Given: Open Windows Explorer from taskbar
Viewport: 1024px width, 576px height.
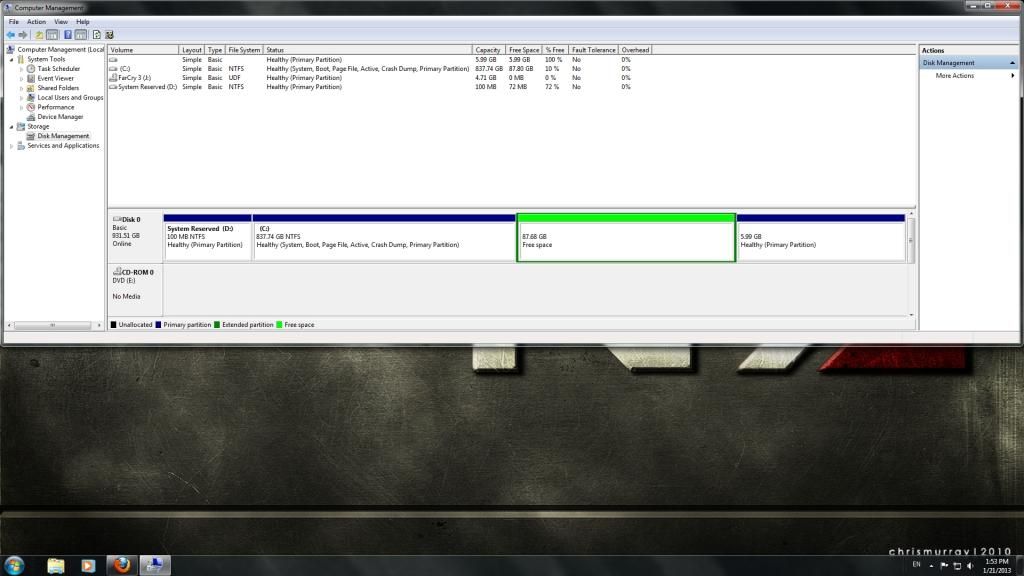Looking at the screenshot, I should pyautogui.click(x=56, y=565).
